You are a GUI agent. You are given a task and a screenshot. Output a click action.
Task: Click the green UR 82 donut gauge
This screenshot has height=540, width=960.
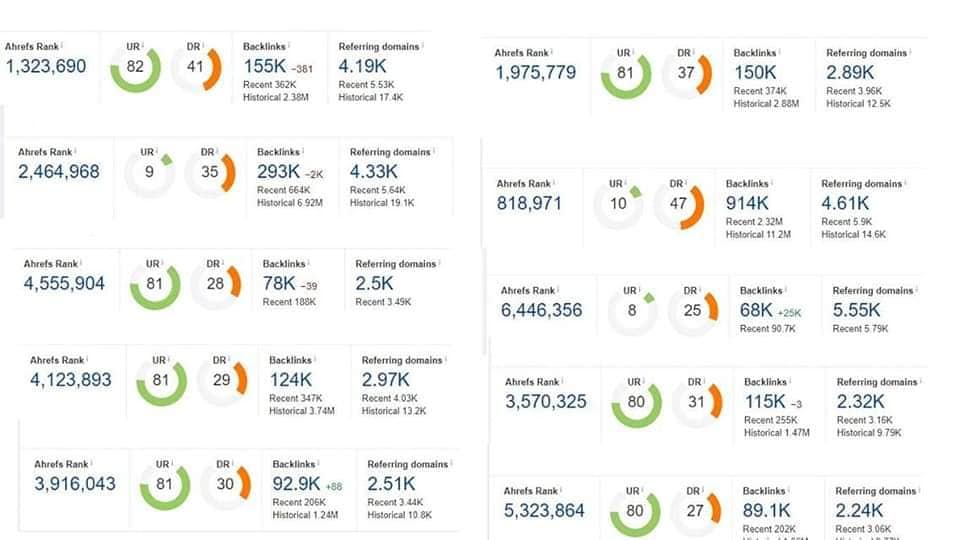[x=135, y=67]
